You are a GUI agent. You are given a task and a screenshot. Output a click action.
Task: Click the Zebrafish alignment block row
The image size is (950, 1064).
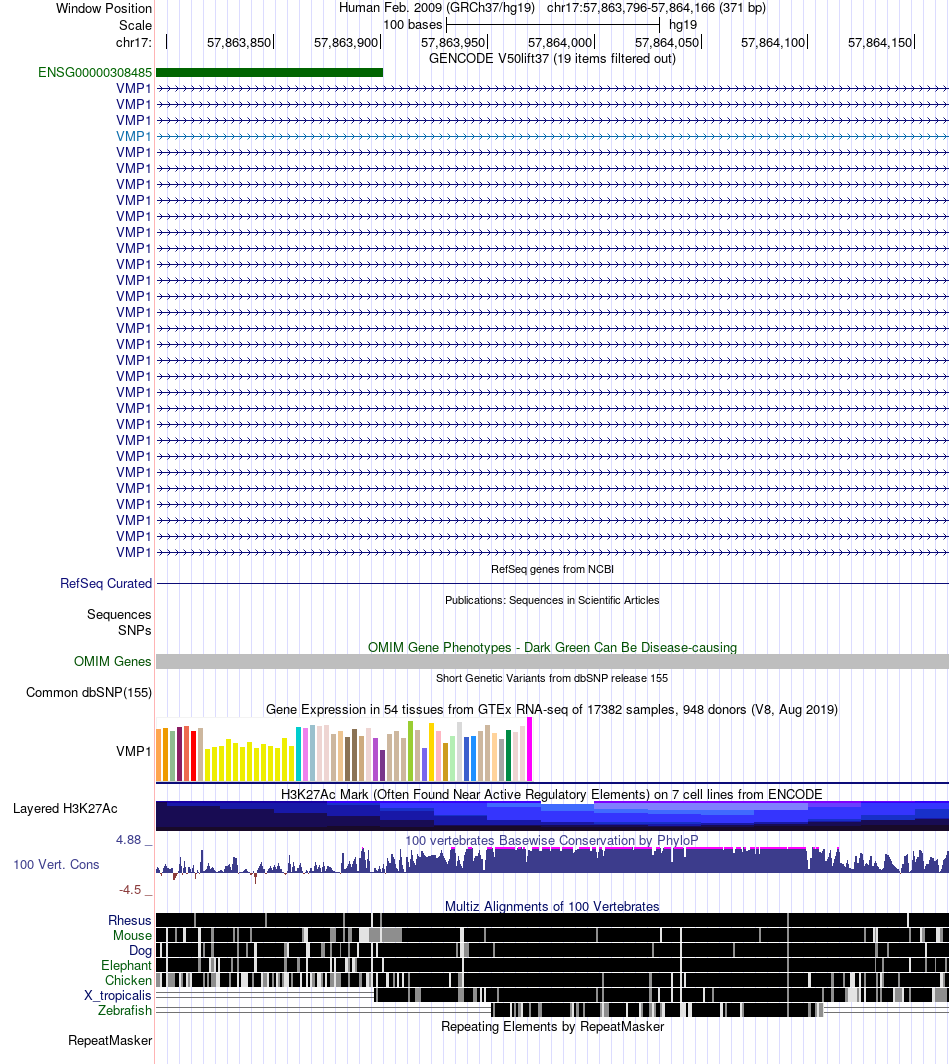[x=657, y=1010]
